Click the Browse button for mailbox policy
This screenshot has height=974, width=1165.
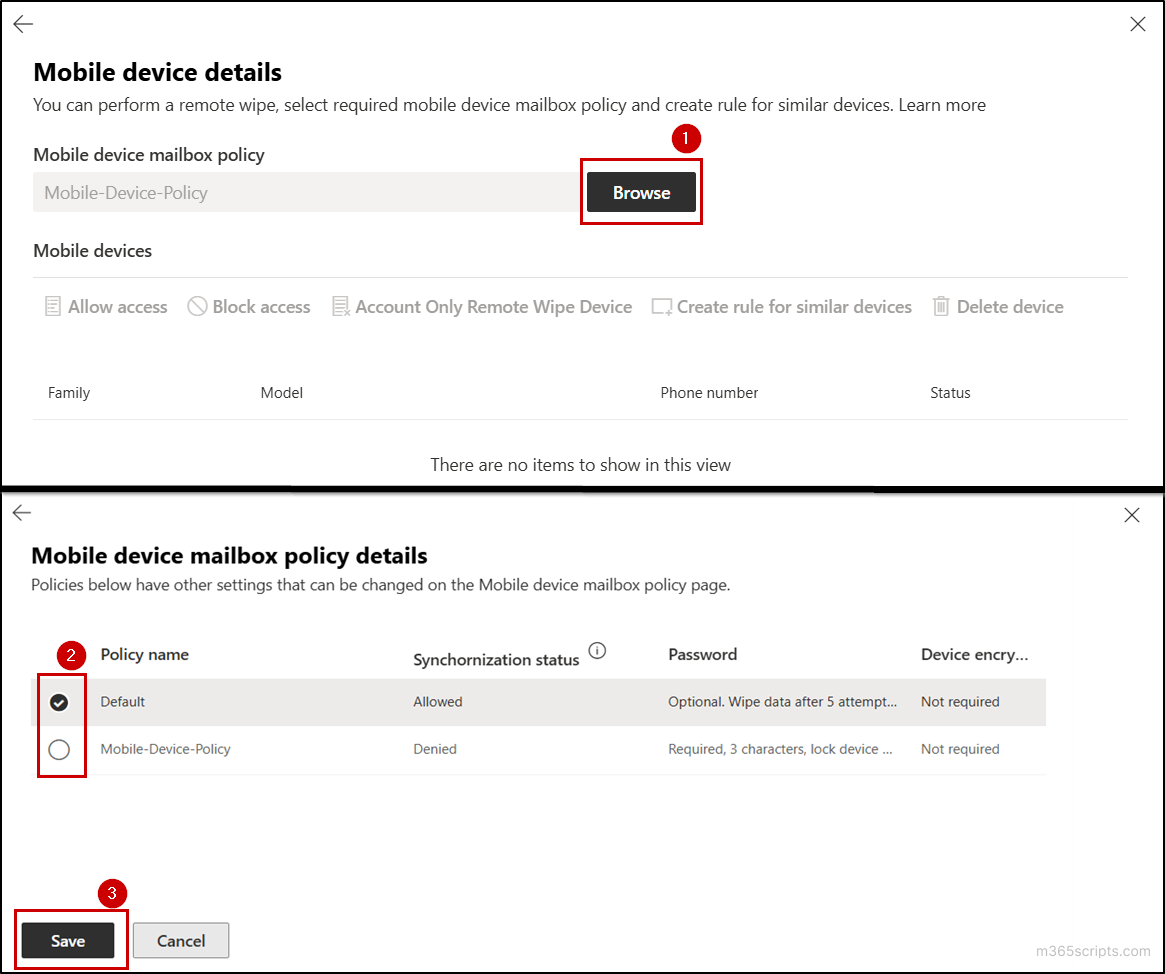tap(641, 192)
